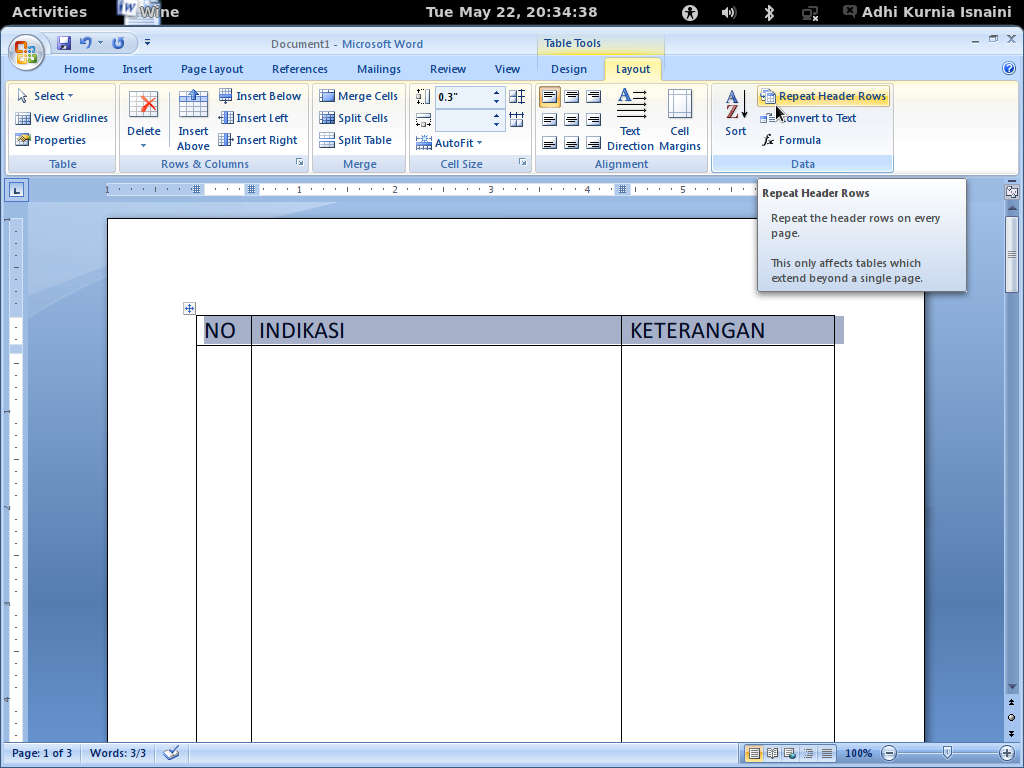Set cell alignment to bottom center
The height and width of the screenshot is (768, 1024).
(x=571, y=142)
